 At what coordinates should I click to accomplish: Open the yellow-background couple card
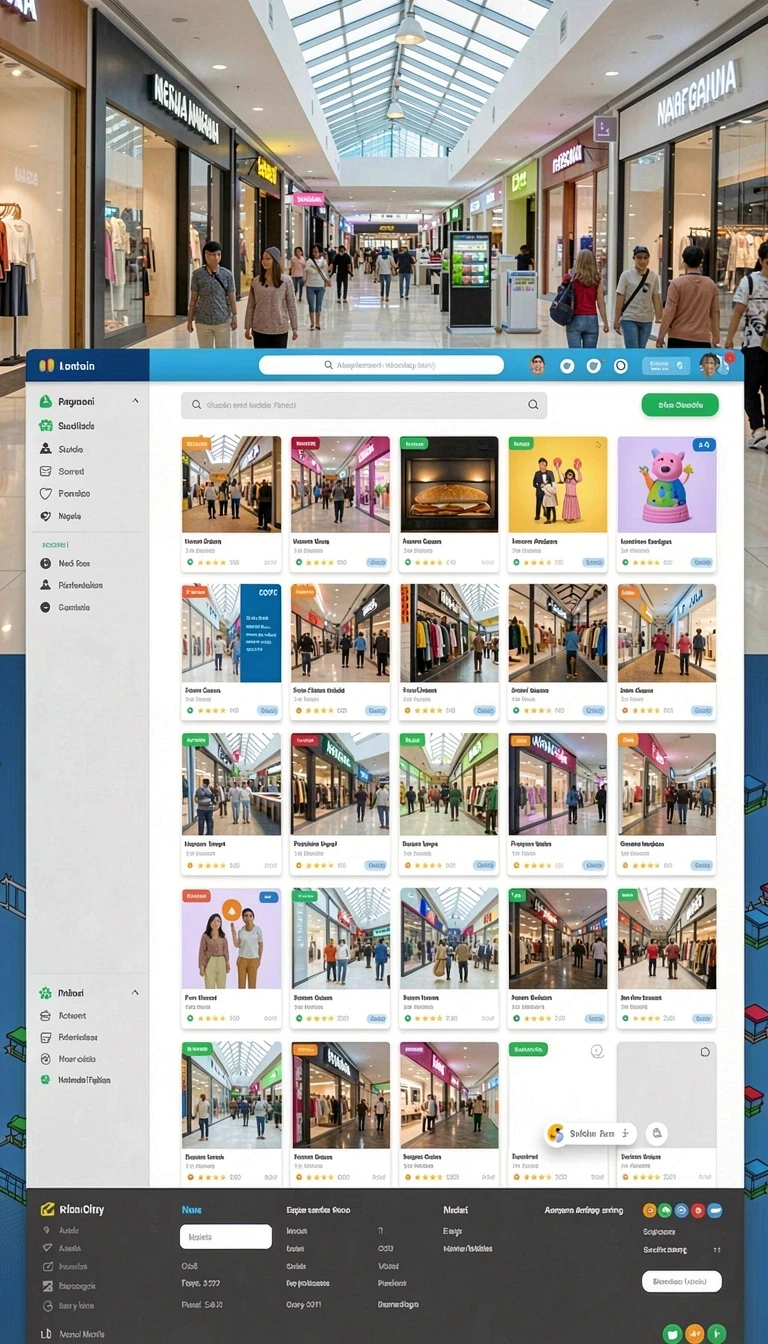[557, 503]
